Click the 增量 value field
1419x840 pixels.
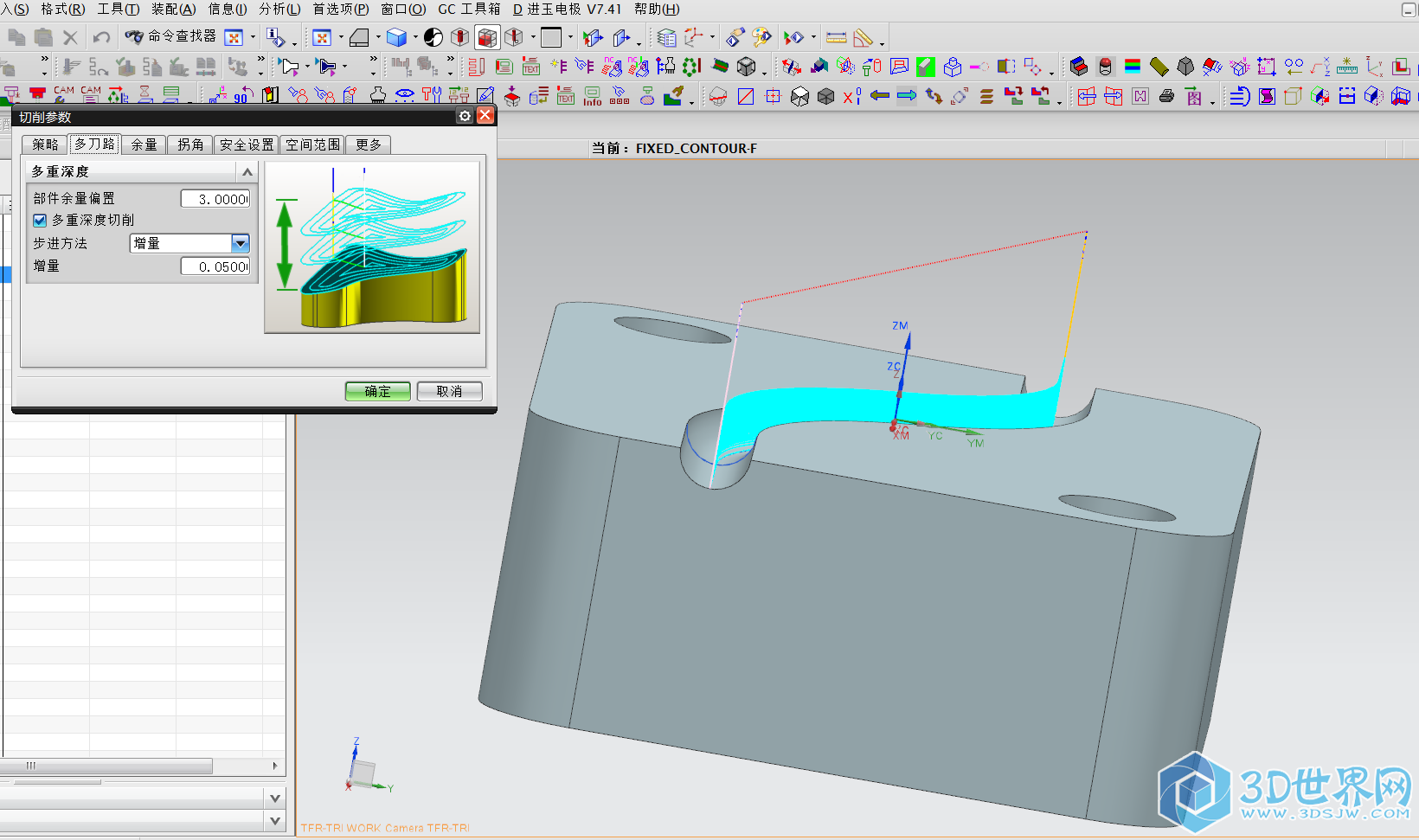215,266
